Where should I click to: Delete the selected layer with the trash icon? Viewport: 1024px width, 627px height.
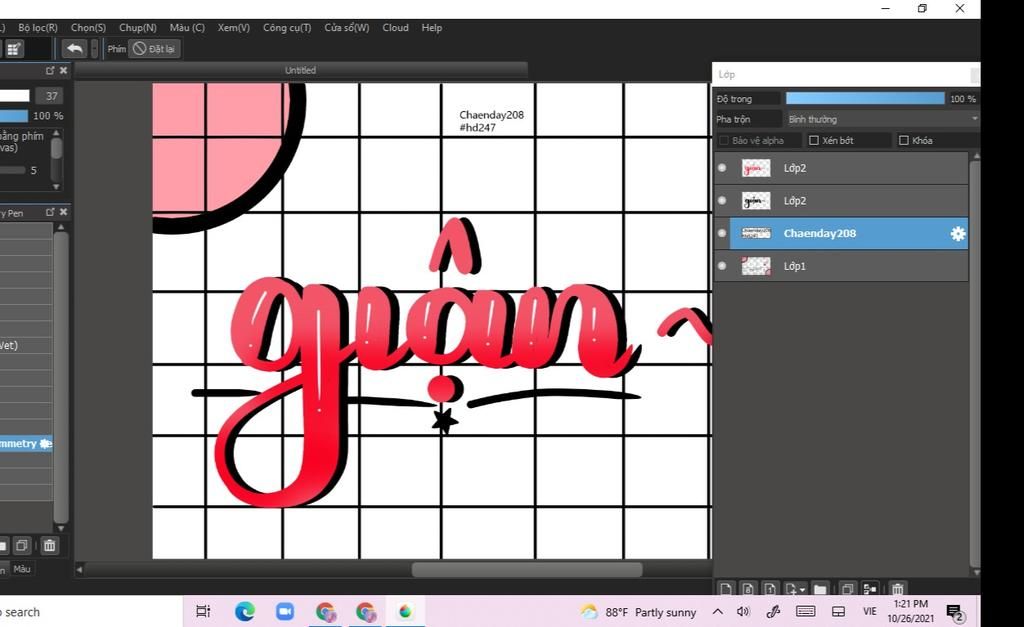click(898, 588)
